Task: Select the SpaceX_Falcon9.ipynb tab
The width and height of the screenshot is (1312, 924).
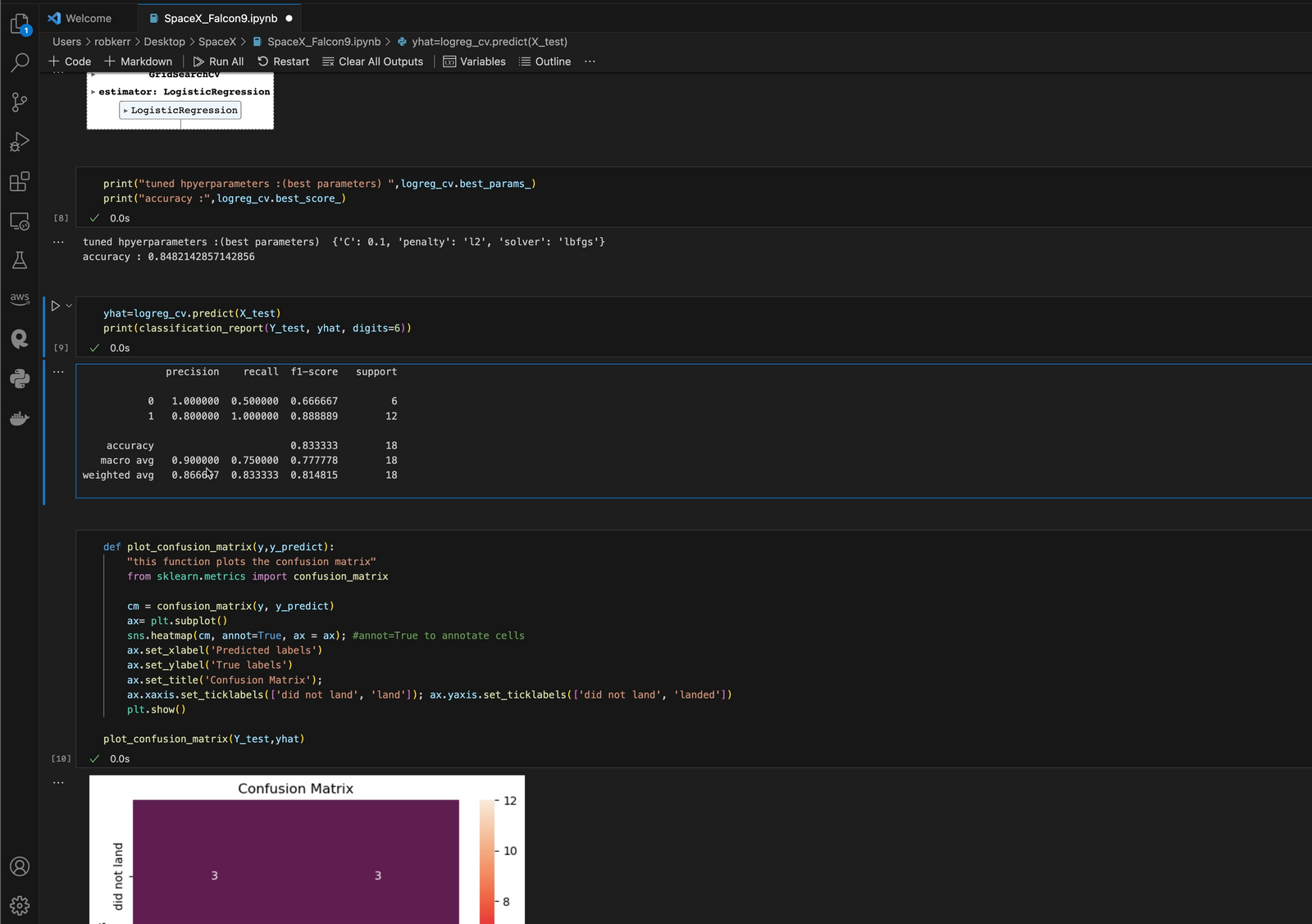Action: [x=220, y=18]
